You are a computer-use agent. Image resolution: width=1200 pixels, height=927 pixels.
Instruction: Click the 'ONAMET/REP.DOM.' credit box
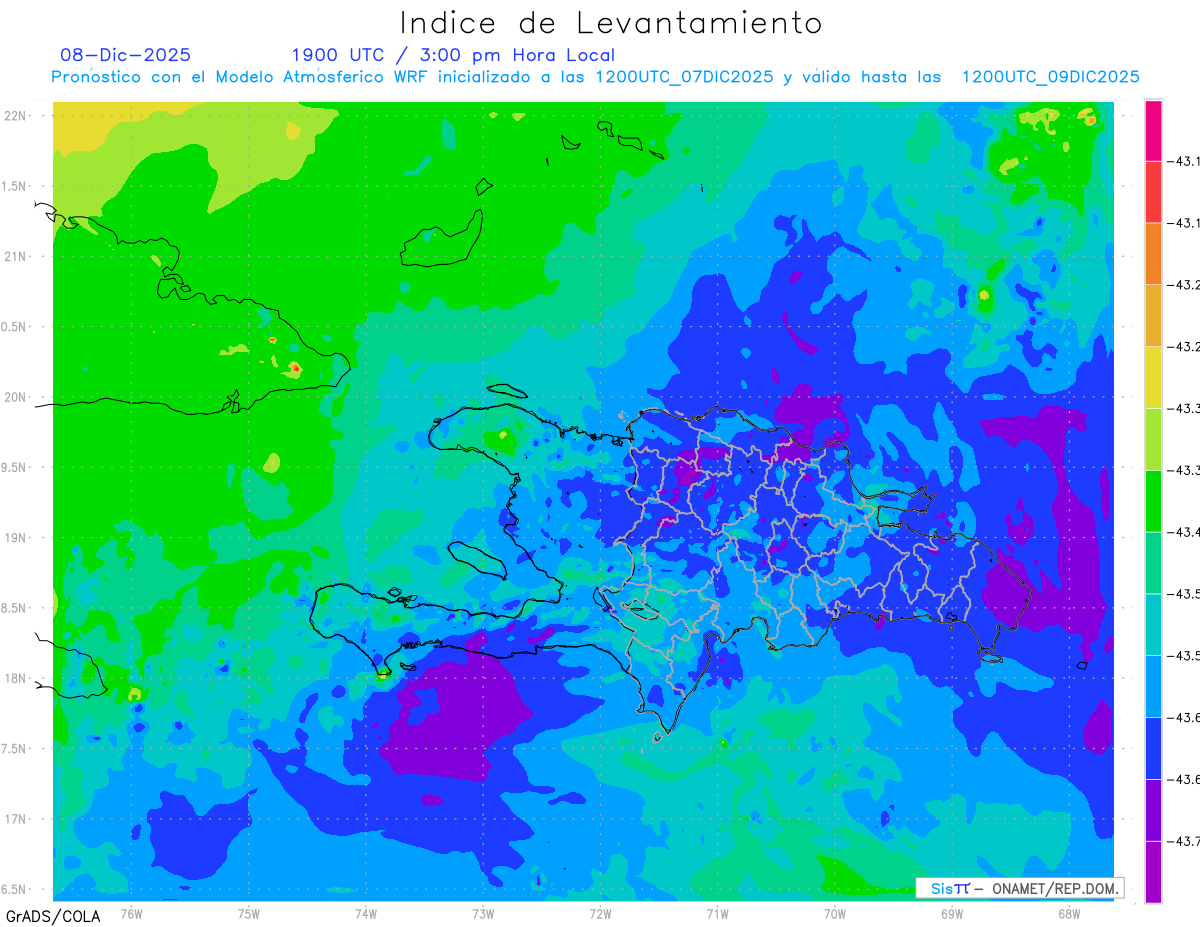pyautogui.click(x=1020, y=888)
